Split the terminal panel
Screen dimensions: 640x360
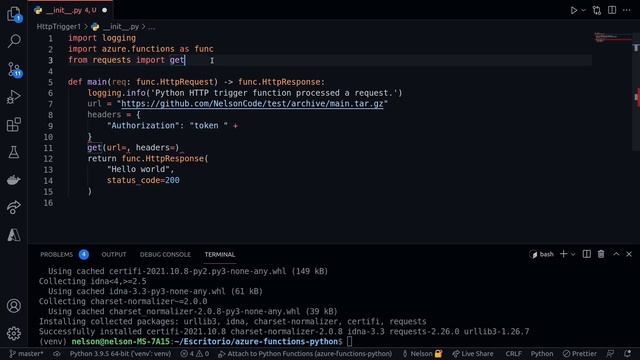tap(587, 254)
